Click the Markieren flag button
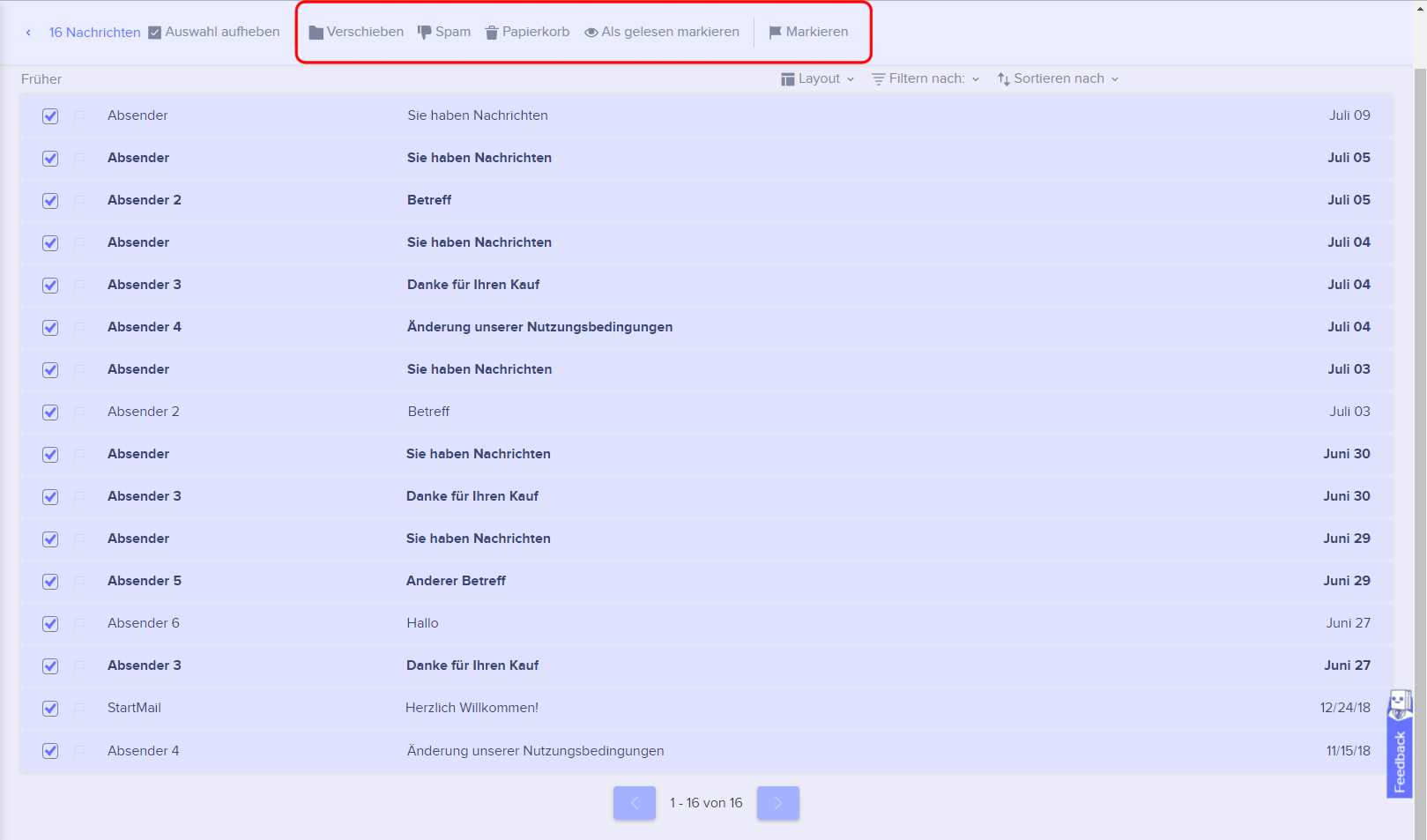Screen dimensions: 1427x840 point(808,32)
